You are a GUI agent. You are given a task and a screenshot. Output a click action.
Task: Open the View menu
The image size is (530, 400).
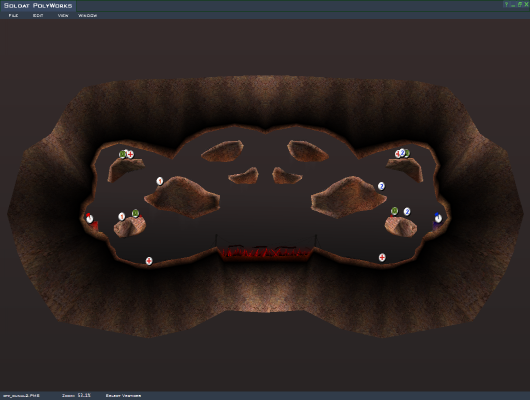[x=63, y=16]
